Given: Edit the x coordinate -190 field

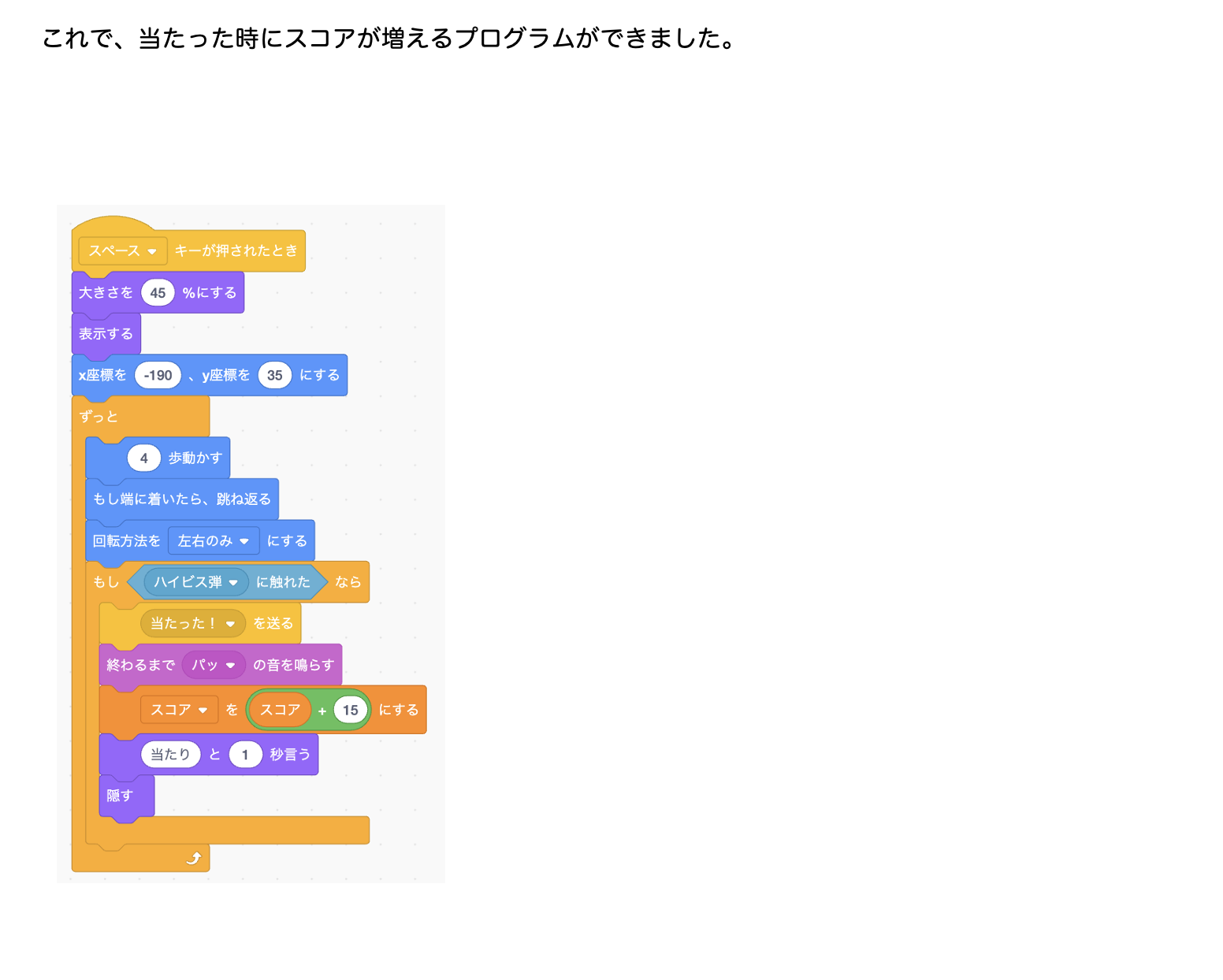Looking at the screenshot, I should click(158, 376).
